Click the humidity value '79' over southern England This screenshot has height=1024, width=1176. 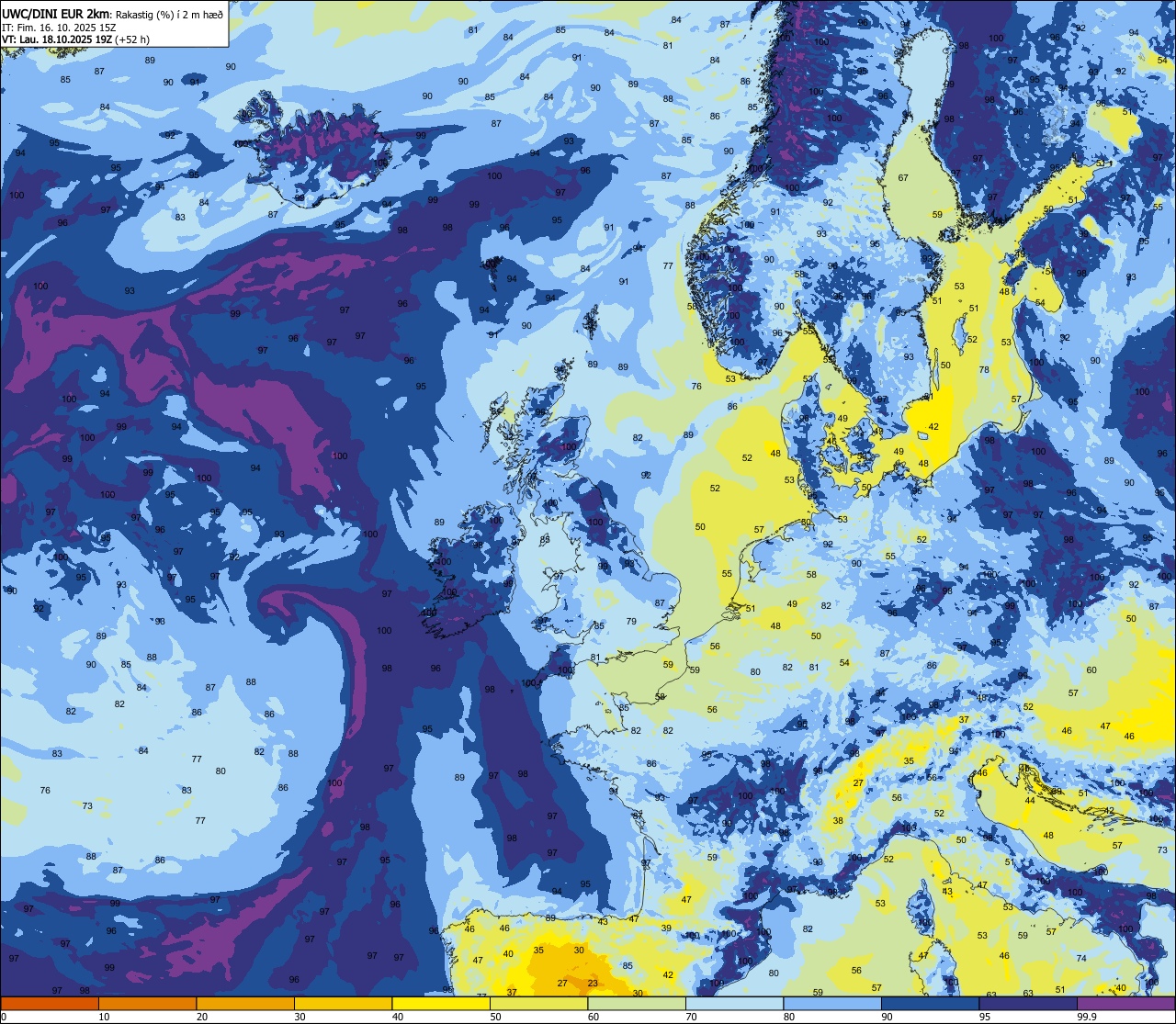click(x=631, y=622)
